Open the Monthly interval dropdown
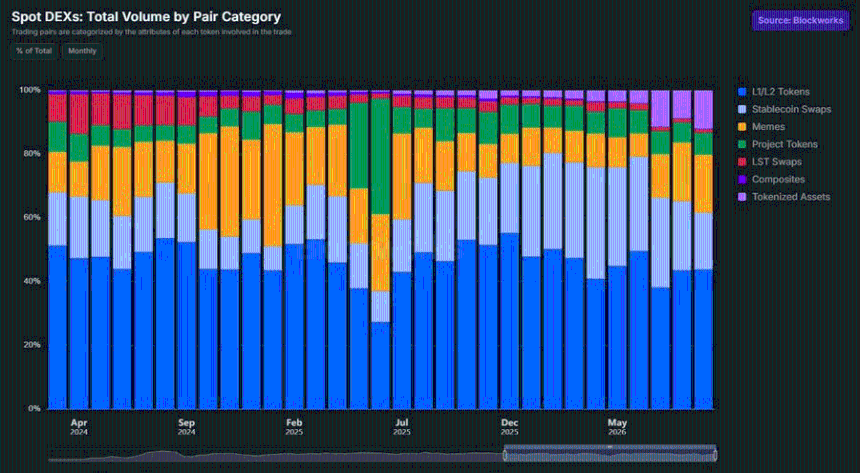The width and height of the screenshot is (860, 473). point(82,51)
